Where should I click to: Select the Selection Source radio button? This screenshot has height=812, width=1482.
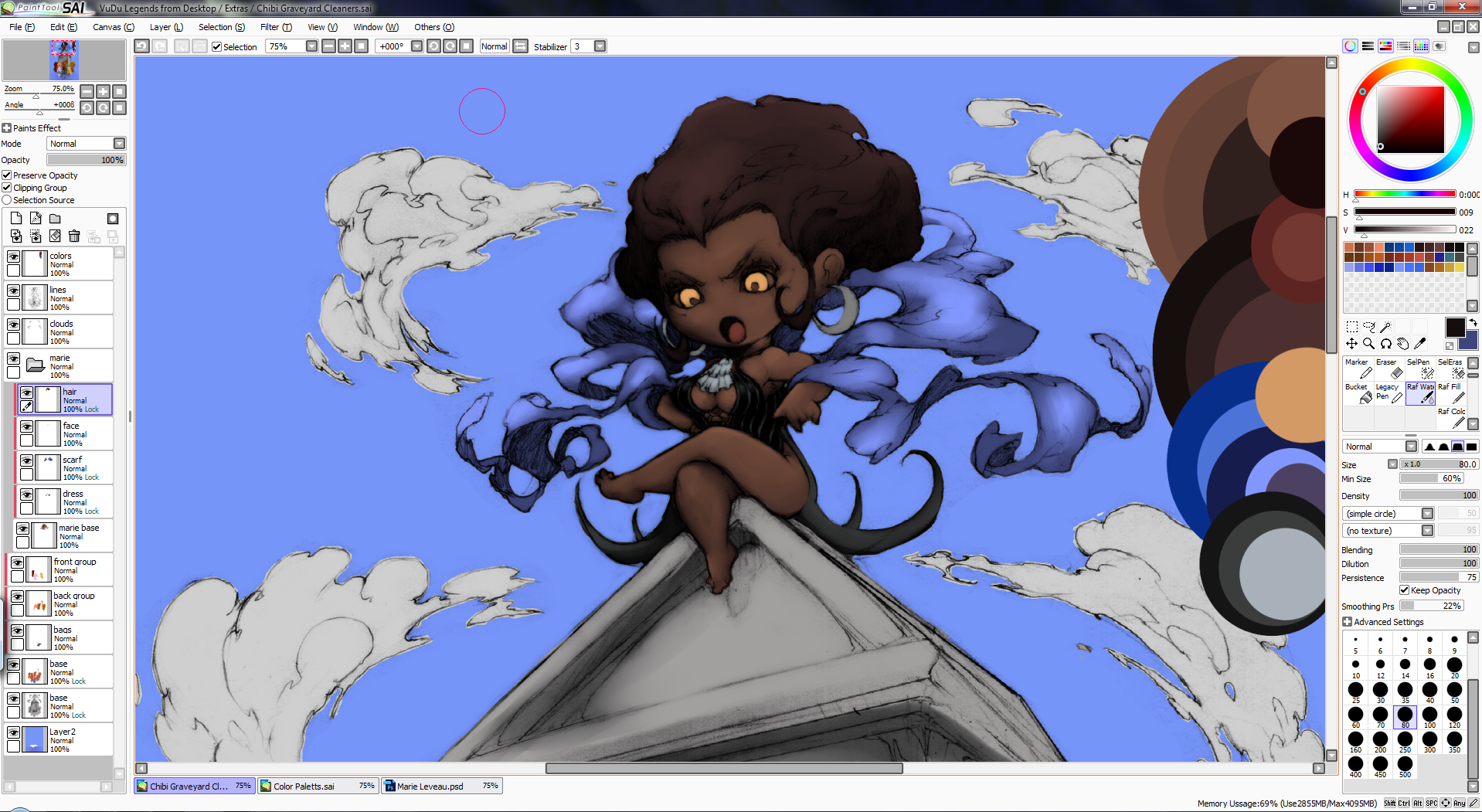point(7,200)
